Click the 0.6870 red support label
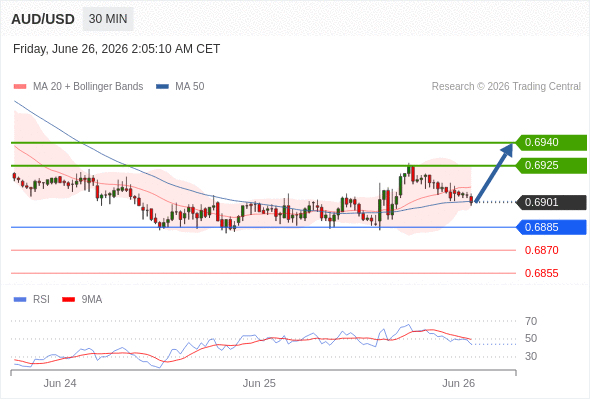The image size is (590, 400). [x=541, y=250]
